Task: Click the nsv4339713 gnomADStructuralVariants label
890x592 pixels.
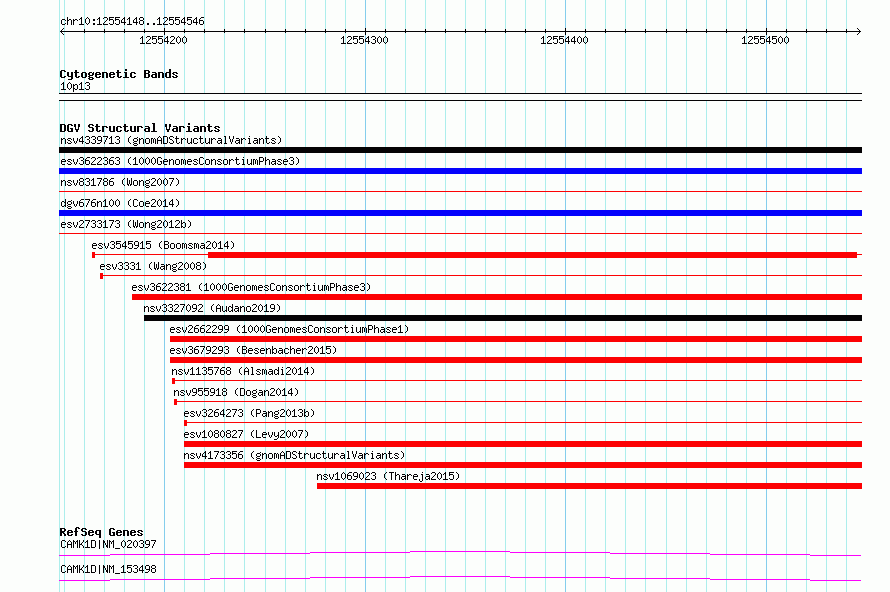Action: (x=171, y=140)
